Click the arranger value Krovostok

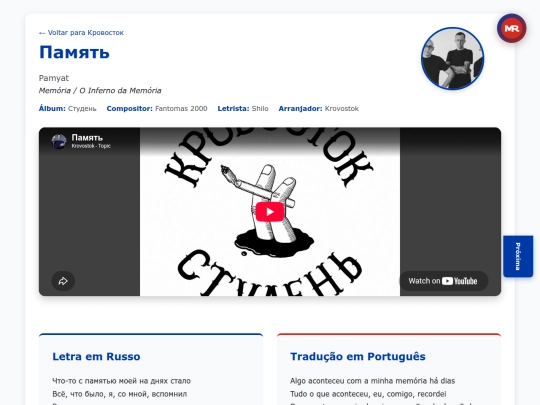[x=342, y=108]
